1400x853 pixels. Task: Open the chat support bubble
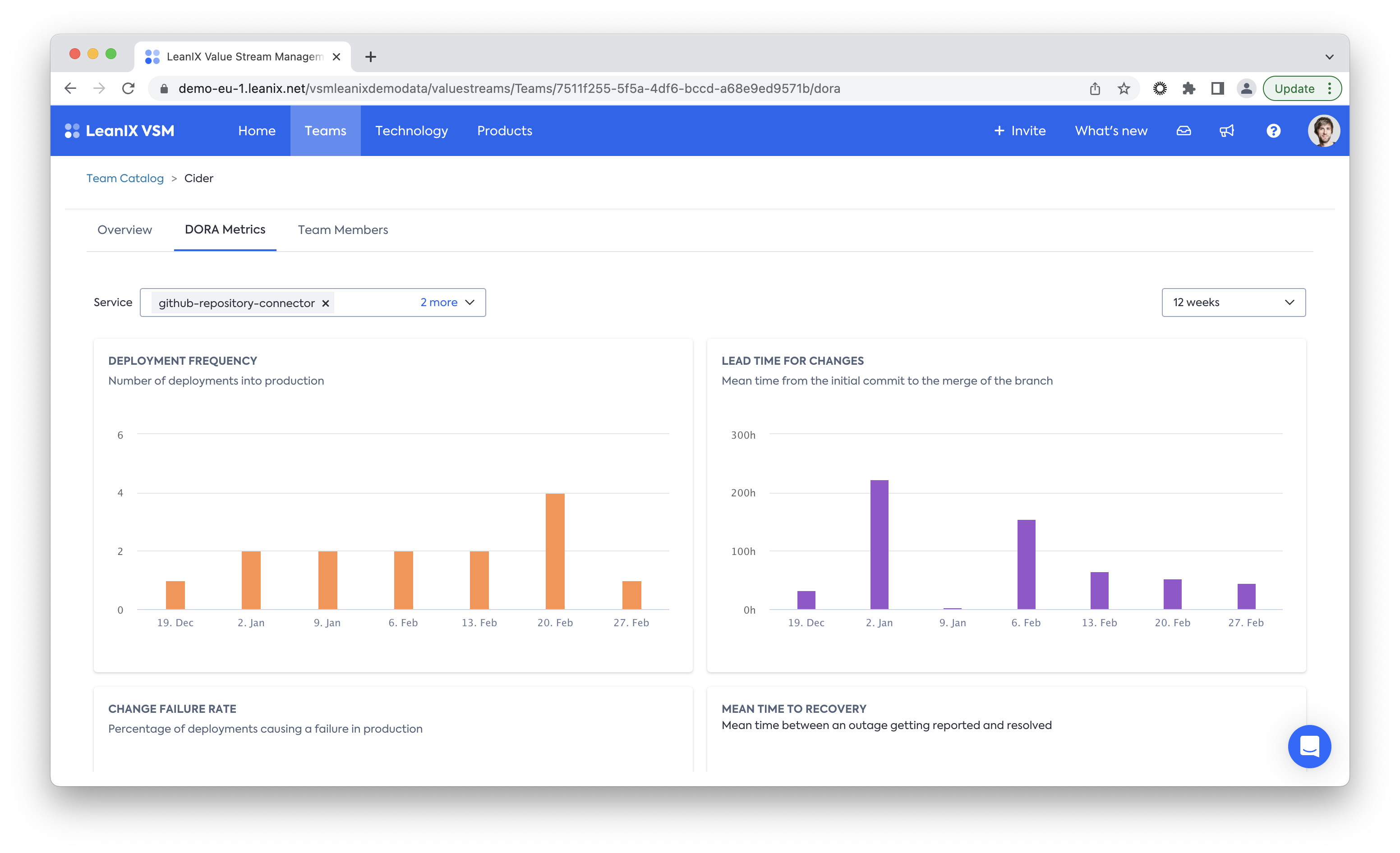click(x=1309, y=746)
